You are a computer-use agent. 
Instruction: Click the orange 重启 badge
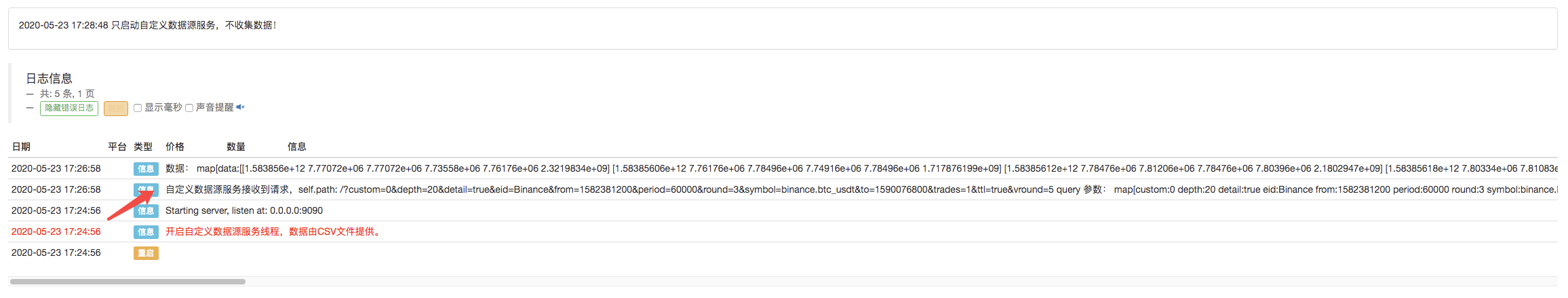(x=146, y=253)
